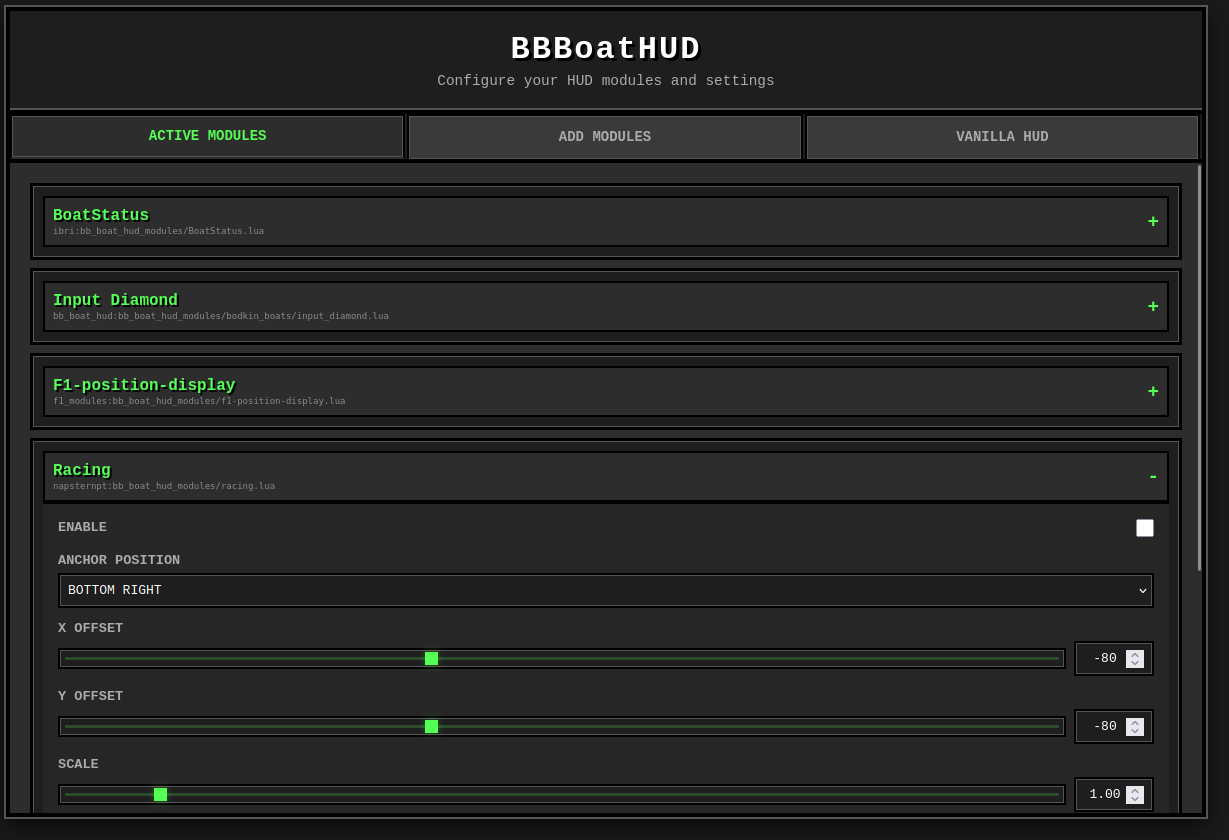This screenshot has width=1229, height=840.
Task: Expand F1-position-display module plus icon
Action: click(1153, 392)
